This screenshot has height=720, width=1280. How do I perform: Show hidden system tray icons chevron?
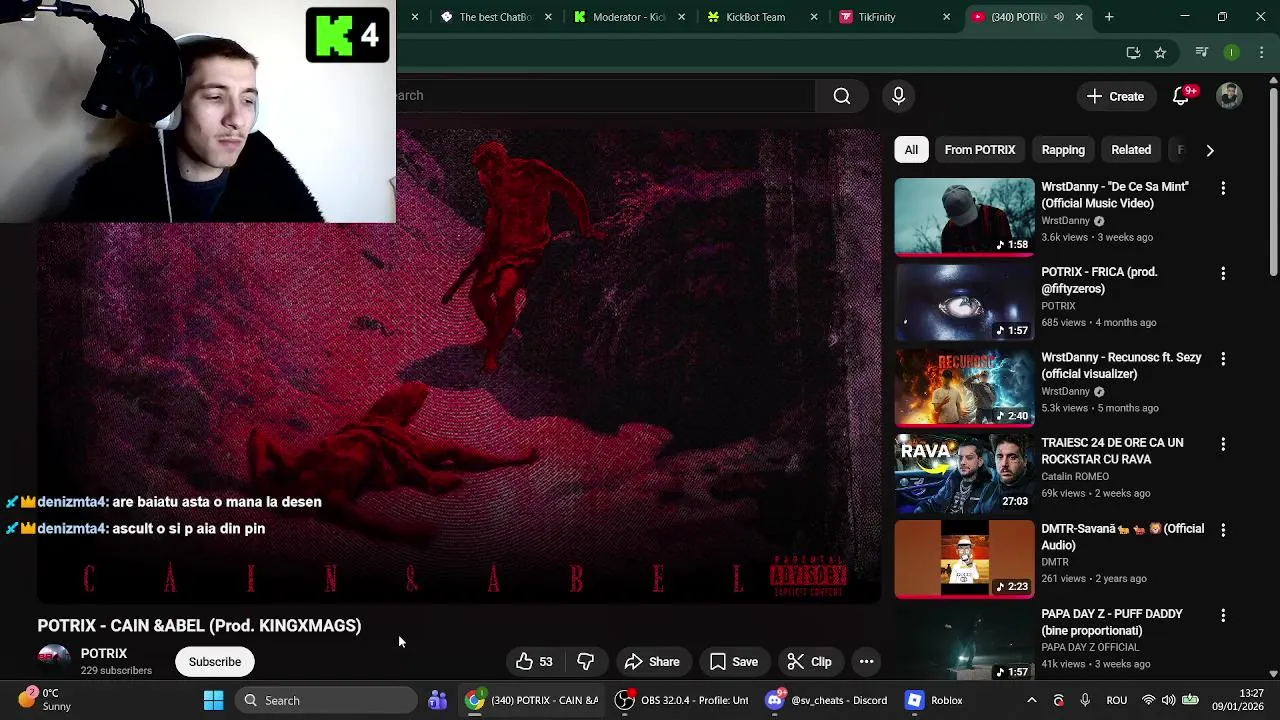[x=1031, y=700]
